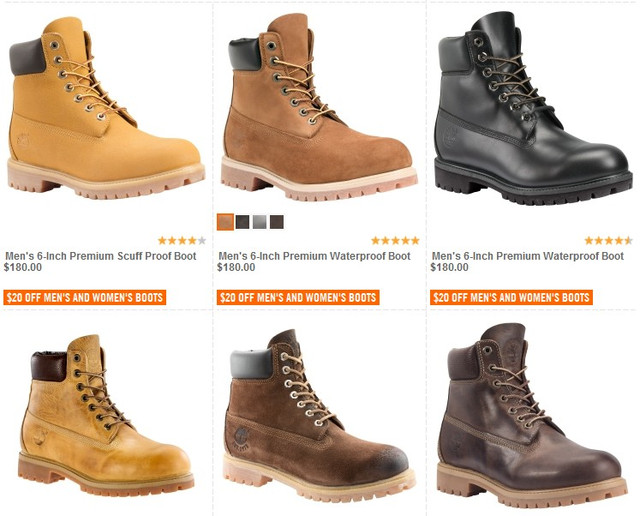
Task: Open the four-star rating of Scuff Proof Boot
Action: click(182, 240)
